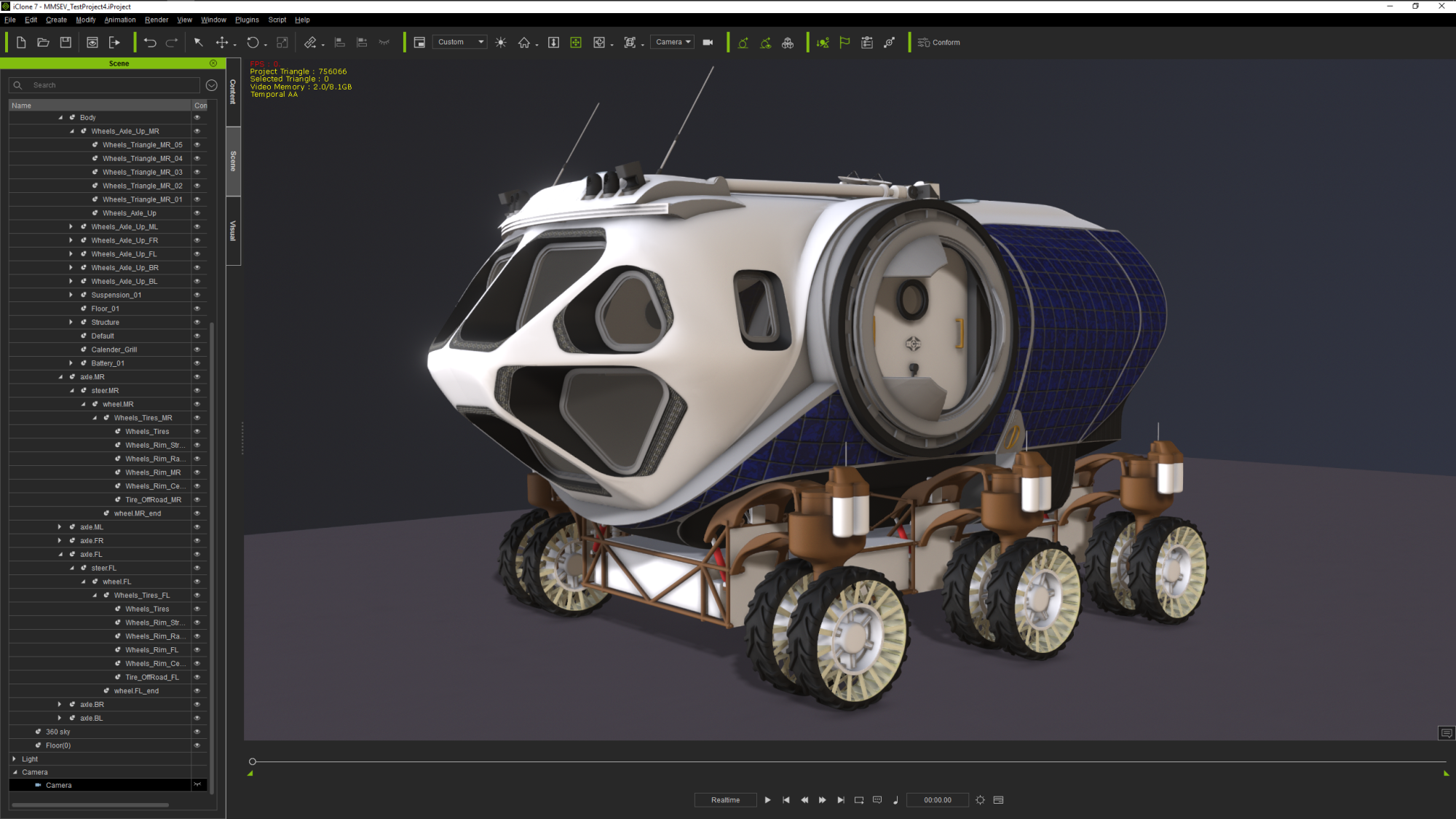This screenshot has width=1456, height=819.
Task: Create a new project with the New icon
Action: coord(21,42)
